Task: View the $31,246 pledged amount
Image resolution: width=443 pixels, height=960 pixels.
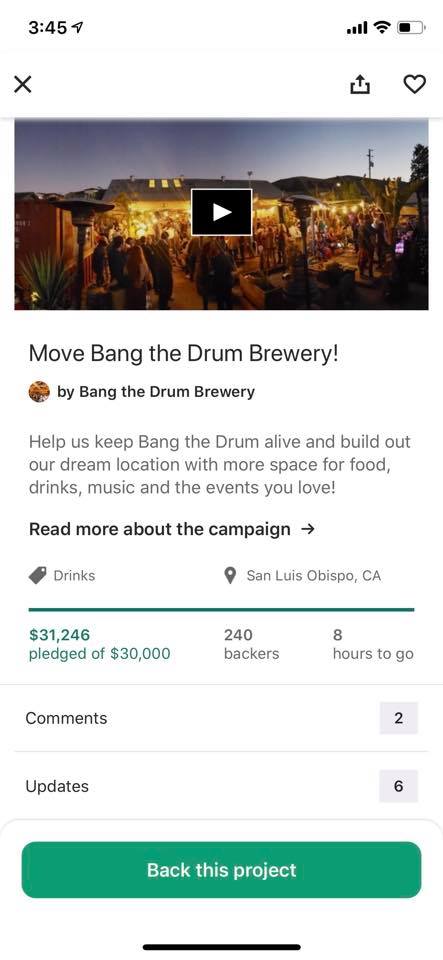Action: click(59, 635)
